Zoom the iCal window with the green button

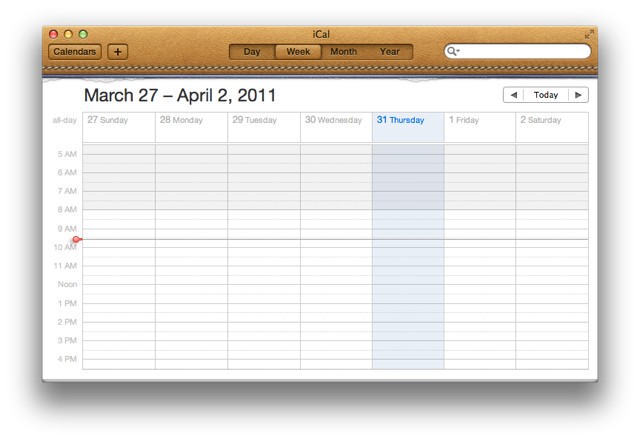[83, 34]
